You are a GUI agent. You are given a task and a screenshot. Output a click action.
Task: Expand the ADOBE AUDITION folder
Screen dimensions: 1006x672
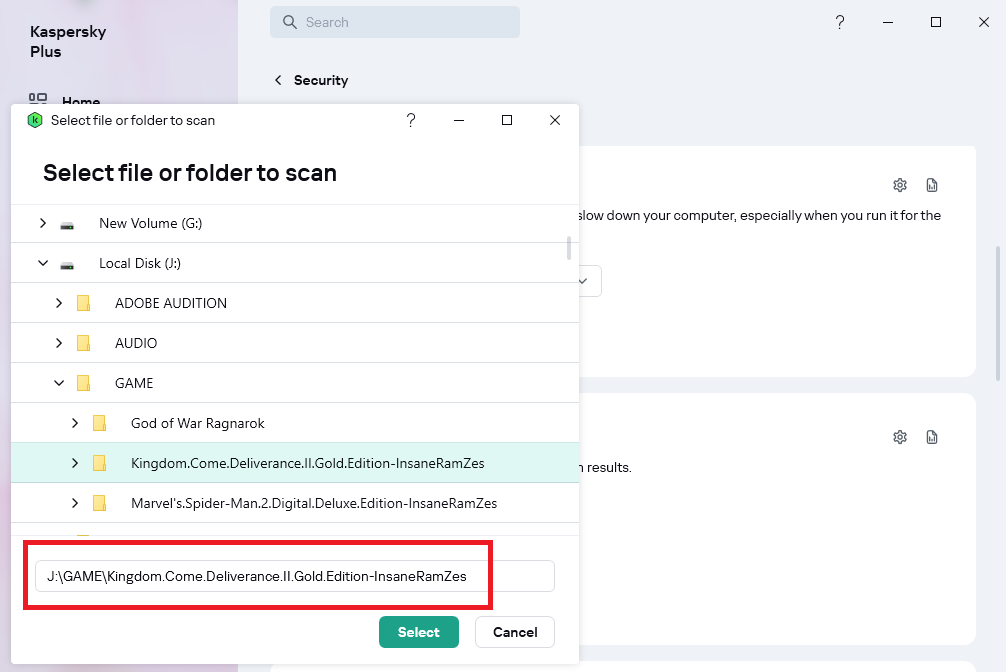pyautogui.click(x=59, y=303)
